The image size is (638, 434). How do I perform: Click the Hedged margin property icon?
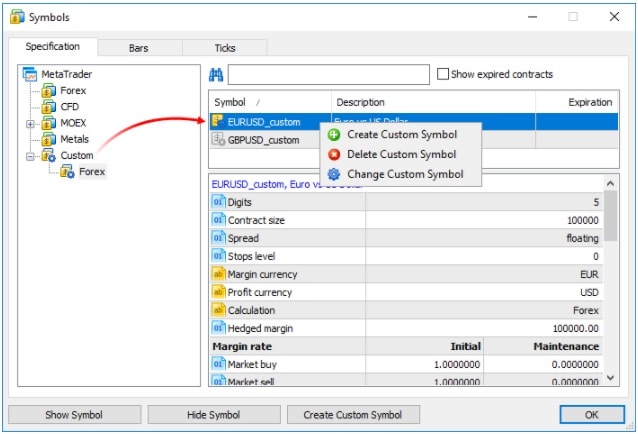click(218, 328)
